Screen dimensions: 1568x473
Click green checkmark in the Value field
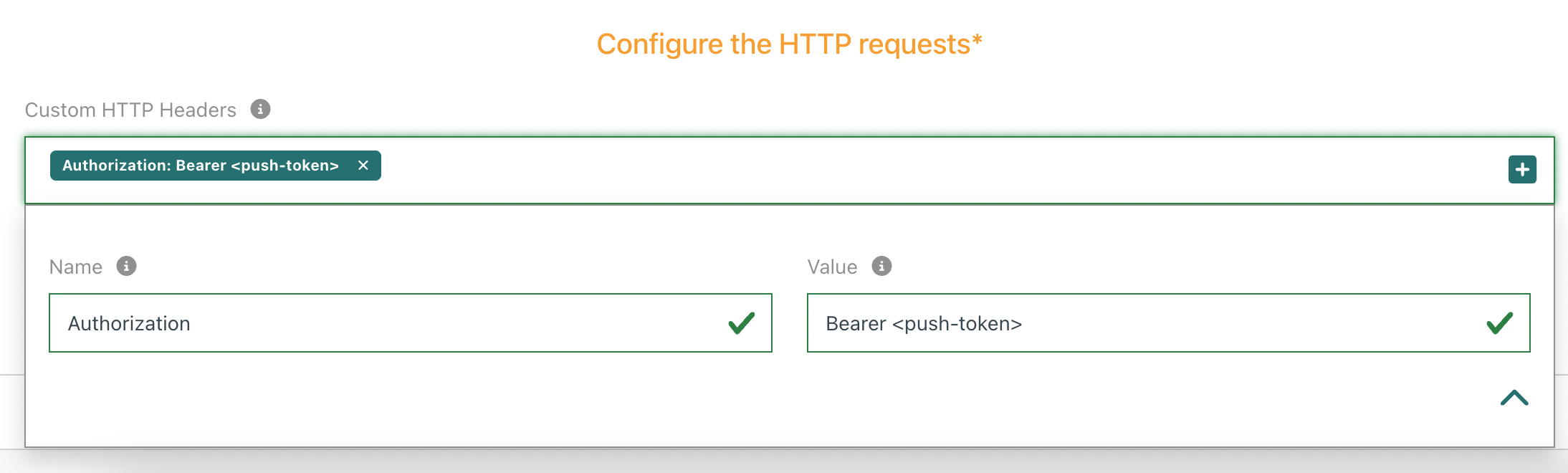tap(1499, 323)
